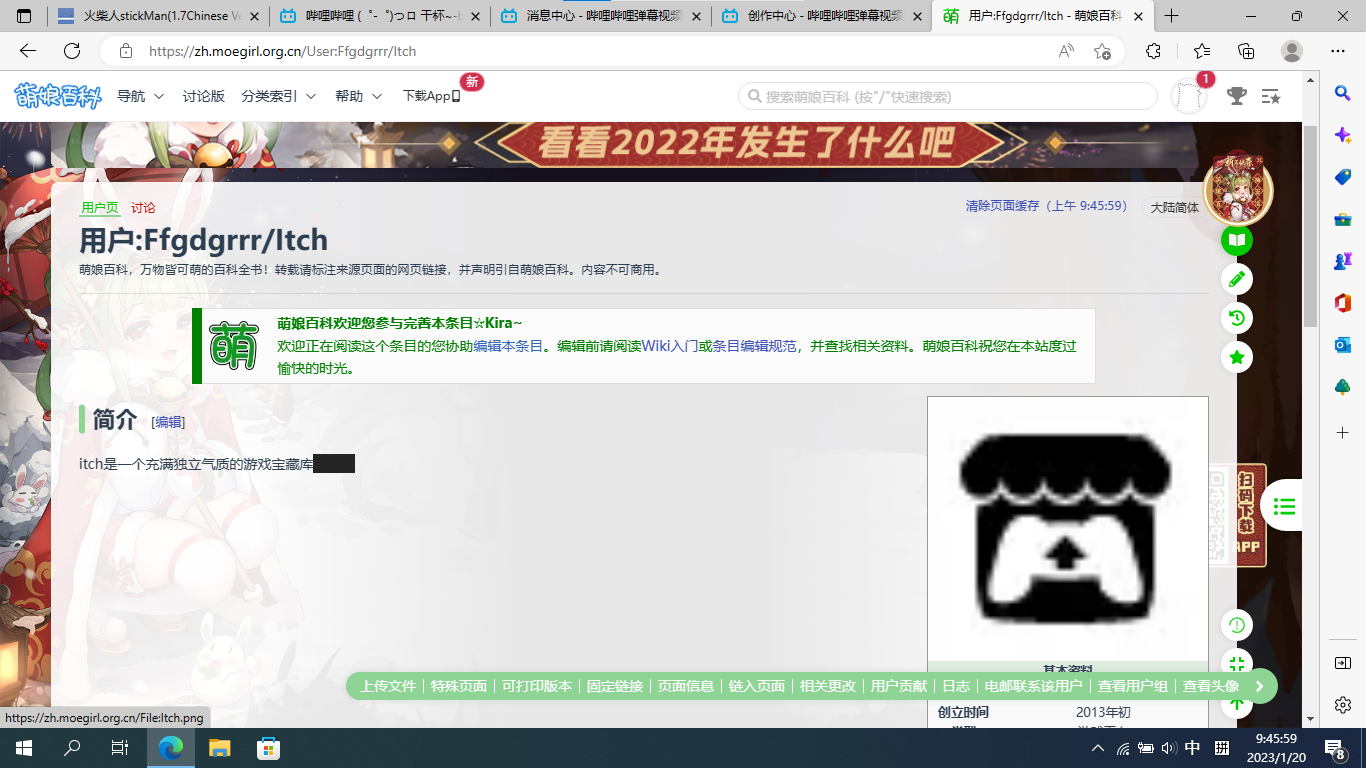Switch to the 讨论 talk tab
This screenshot has width=1366, height=768.
click(x=143, y=208)
